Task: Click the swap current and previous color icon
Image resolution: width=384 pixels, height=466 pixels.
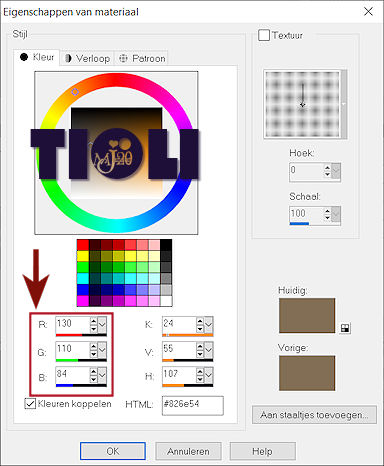Action: tap(345, 328)
